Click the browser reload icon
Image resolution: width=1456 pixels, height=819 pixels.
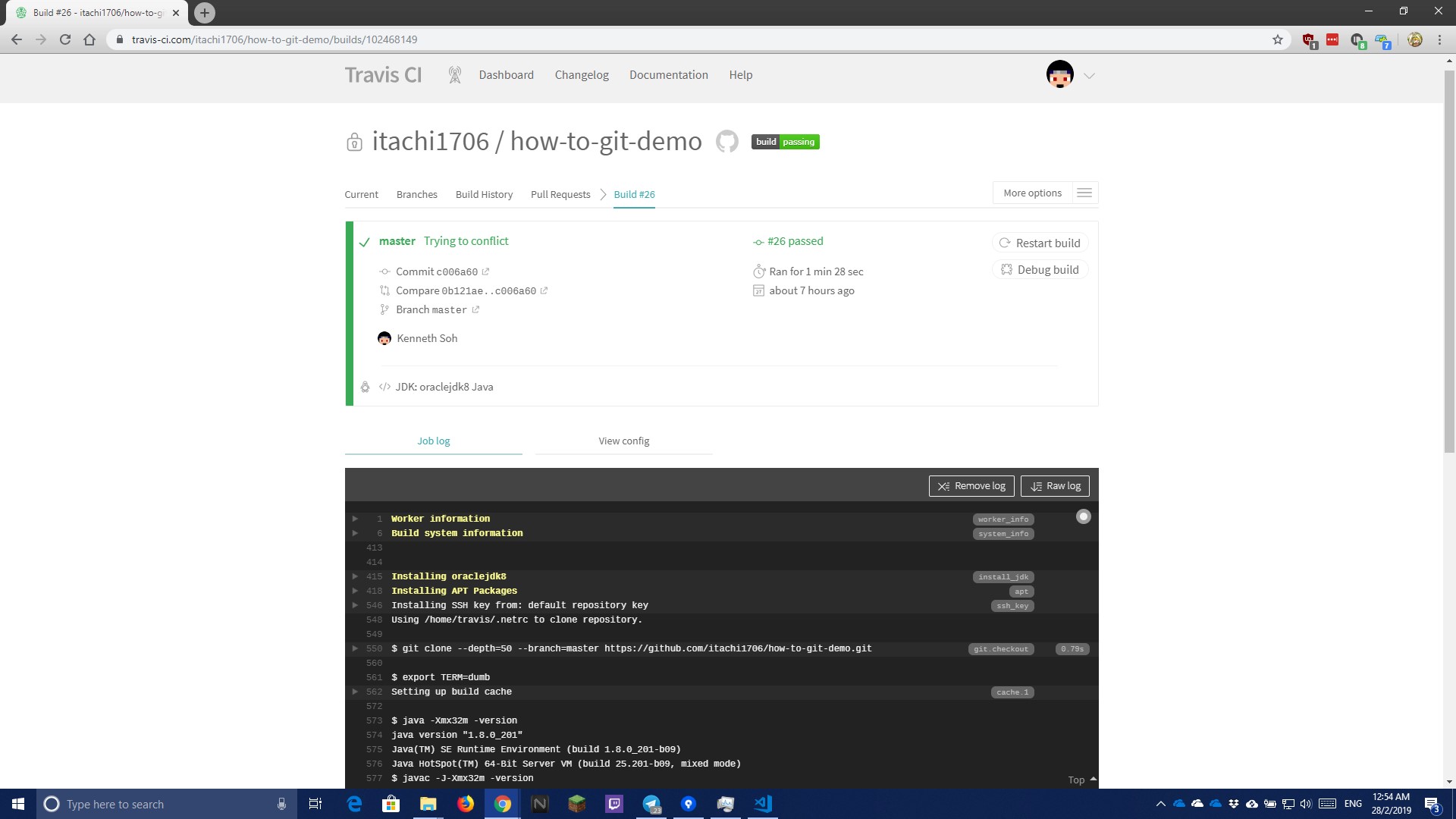[65, 39]
